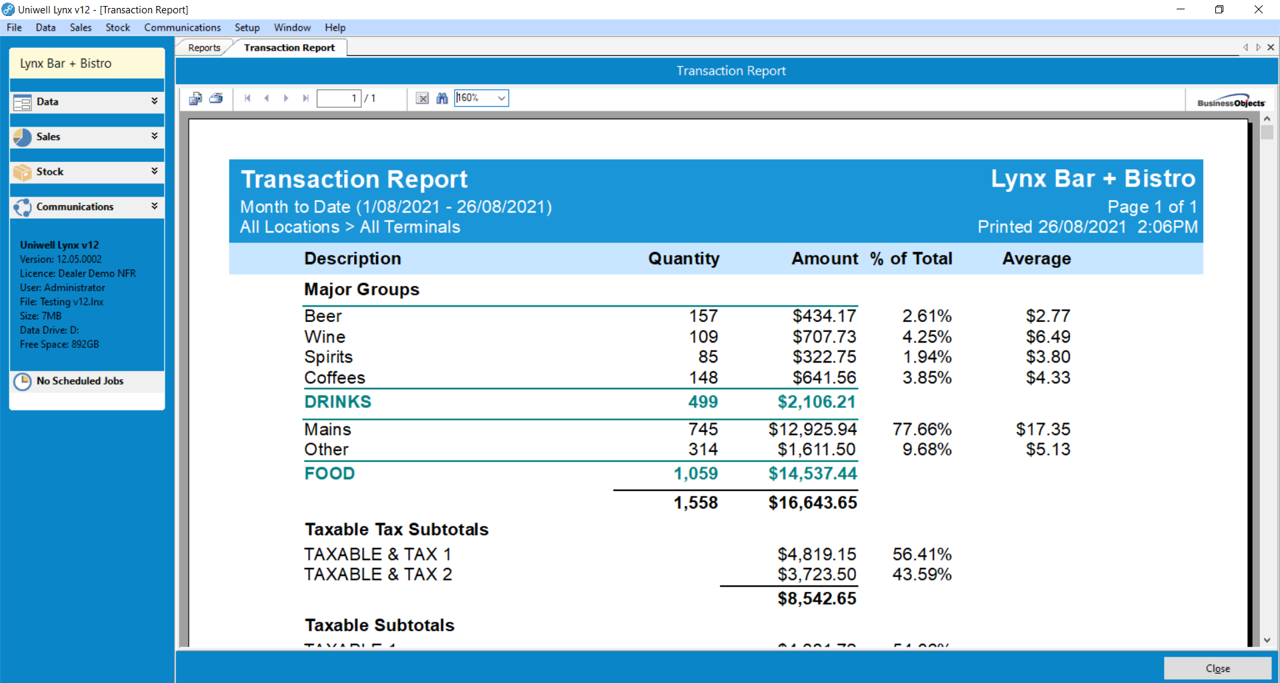Close the active Transaction Report tab
Viewport: 1280px width, 683px height.
click(1271, 48)
